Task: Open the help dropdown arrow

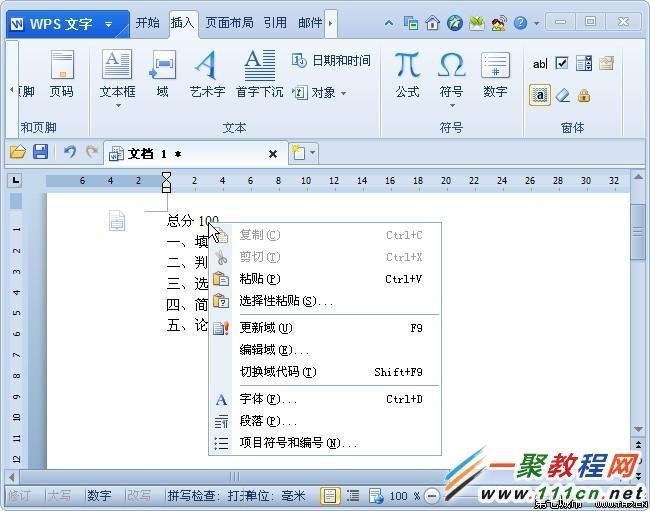Action: tap(536, 23)
